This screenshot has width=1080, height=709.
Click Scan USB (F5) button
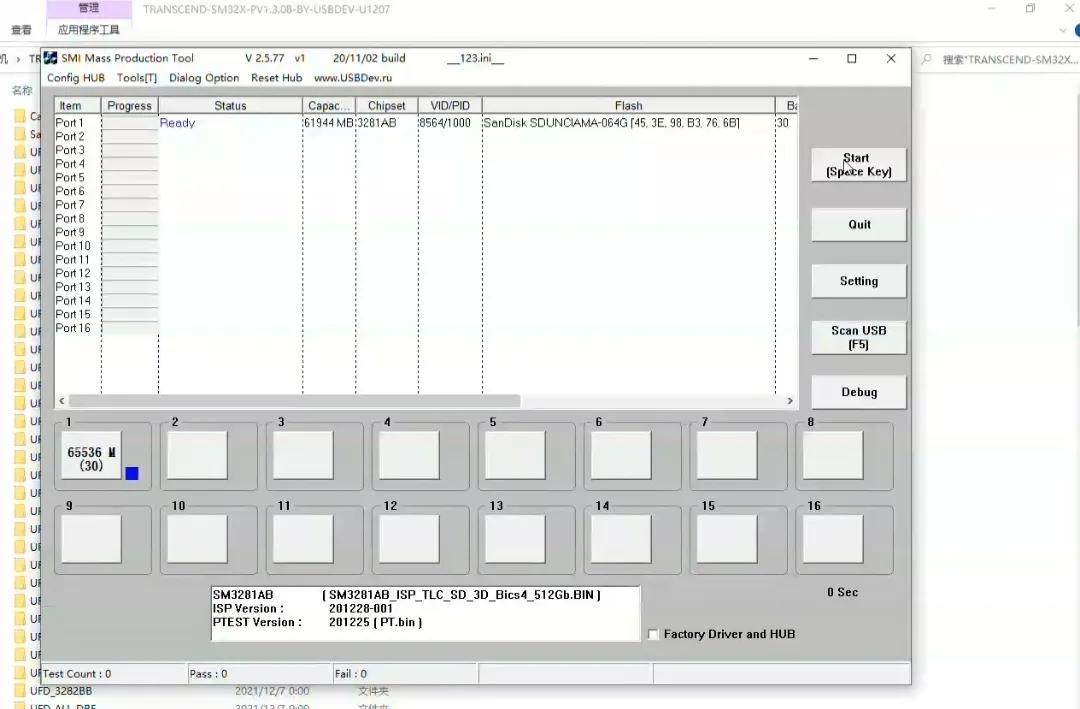point(858,337)
